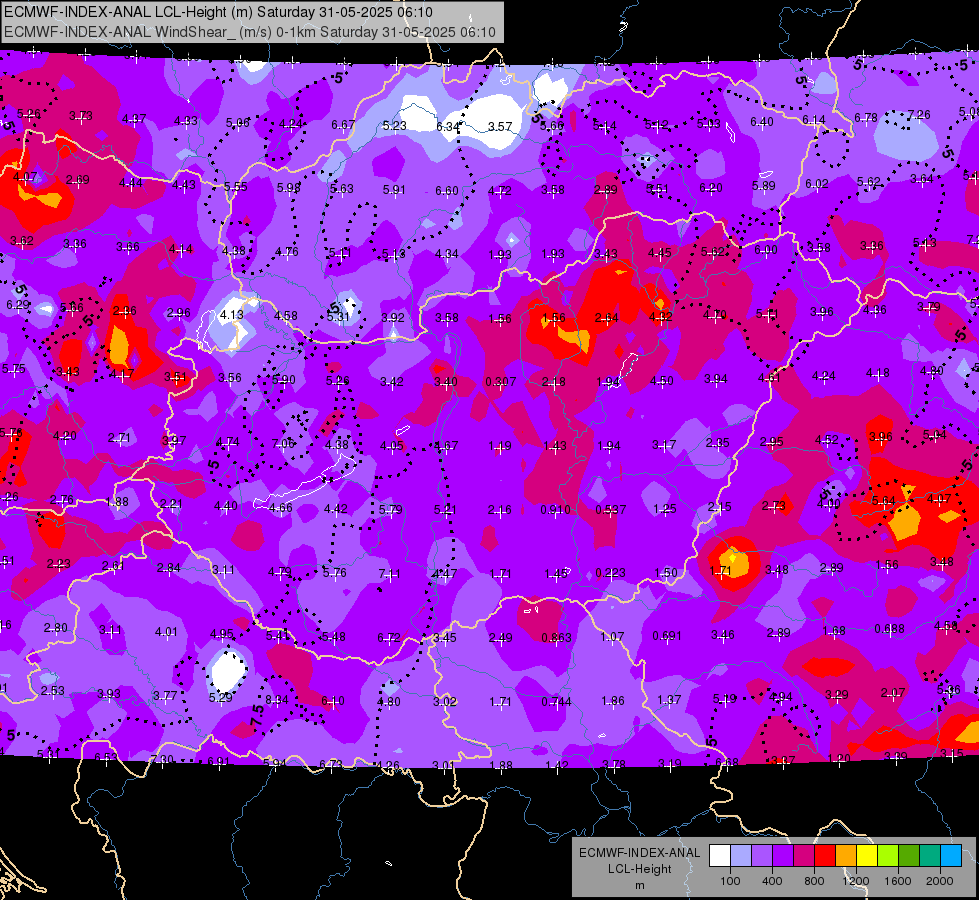
Task: Click the LCL-Height title line at top
Action: [219, 12]
